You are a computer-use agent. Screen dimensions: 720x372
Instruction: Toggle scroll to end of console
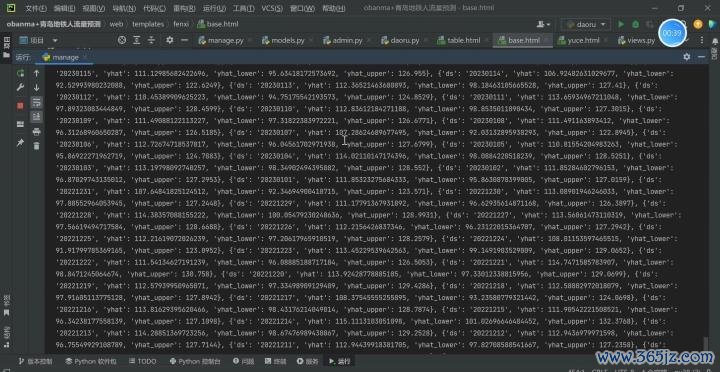coord(36,117)
